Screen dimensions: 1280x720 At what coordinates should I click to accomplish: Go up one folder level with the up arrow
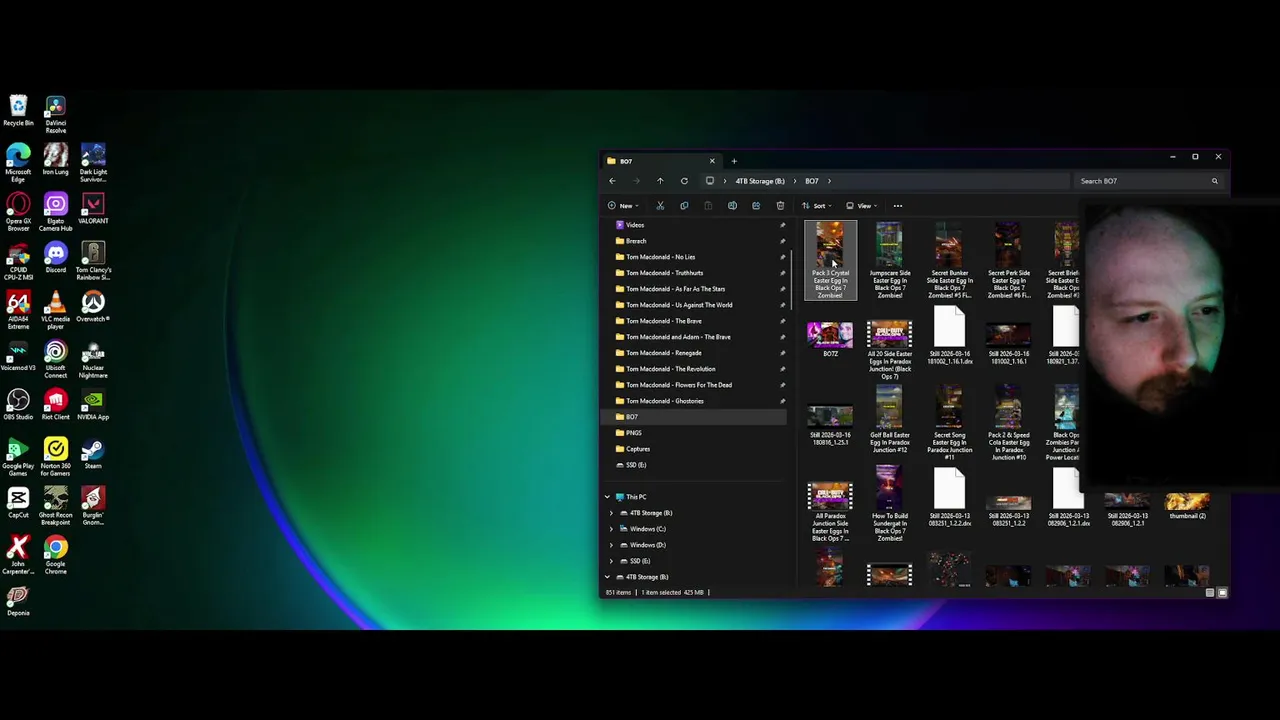click(x=660, y=181)
